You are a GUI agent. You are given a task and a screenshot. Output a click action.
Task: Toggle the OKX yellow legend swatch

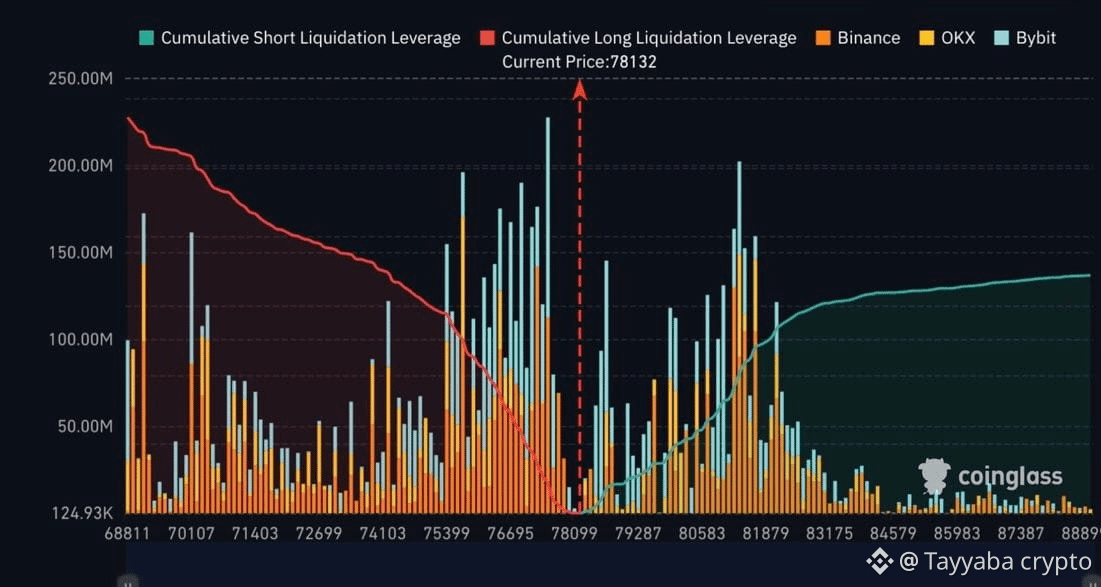click(x=928, y=38)
